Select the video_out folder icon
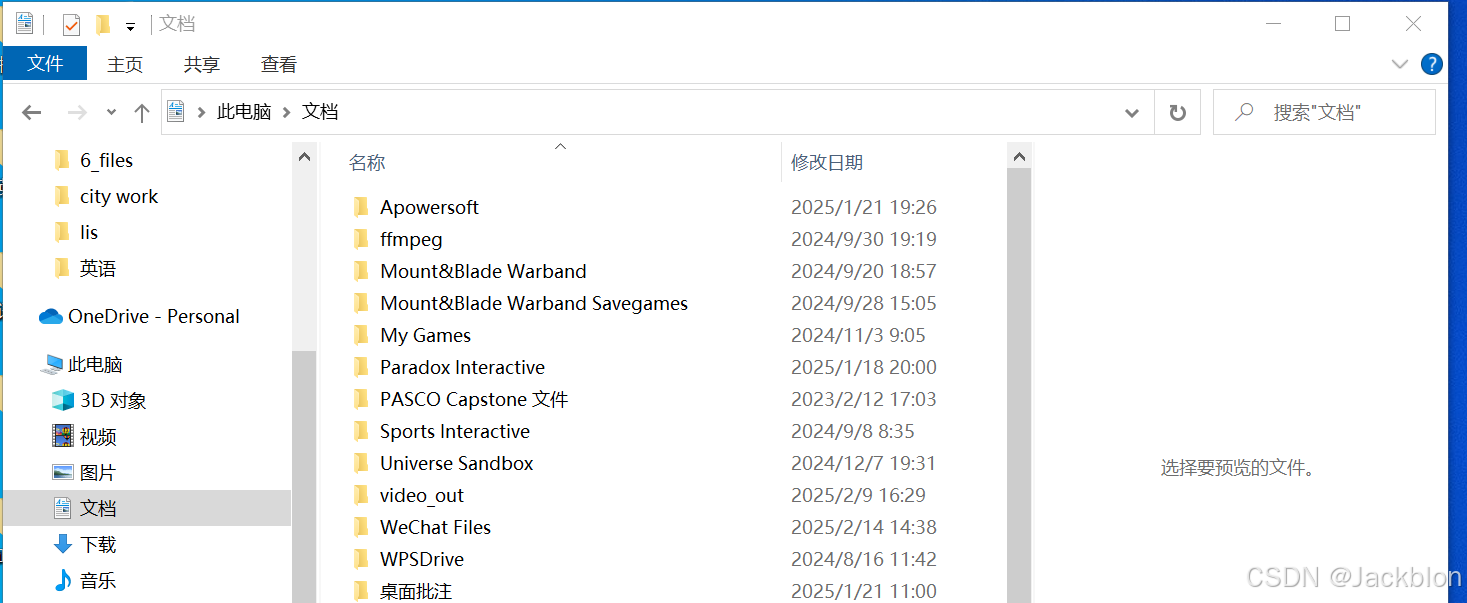The width and height of the screenshot is (1467, 603). coord(361,495)
